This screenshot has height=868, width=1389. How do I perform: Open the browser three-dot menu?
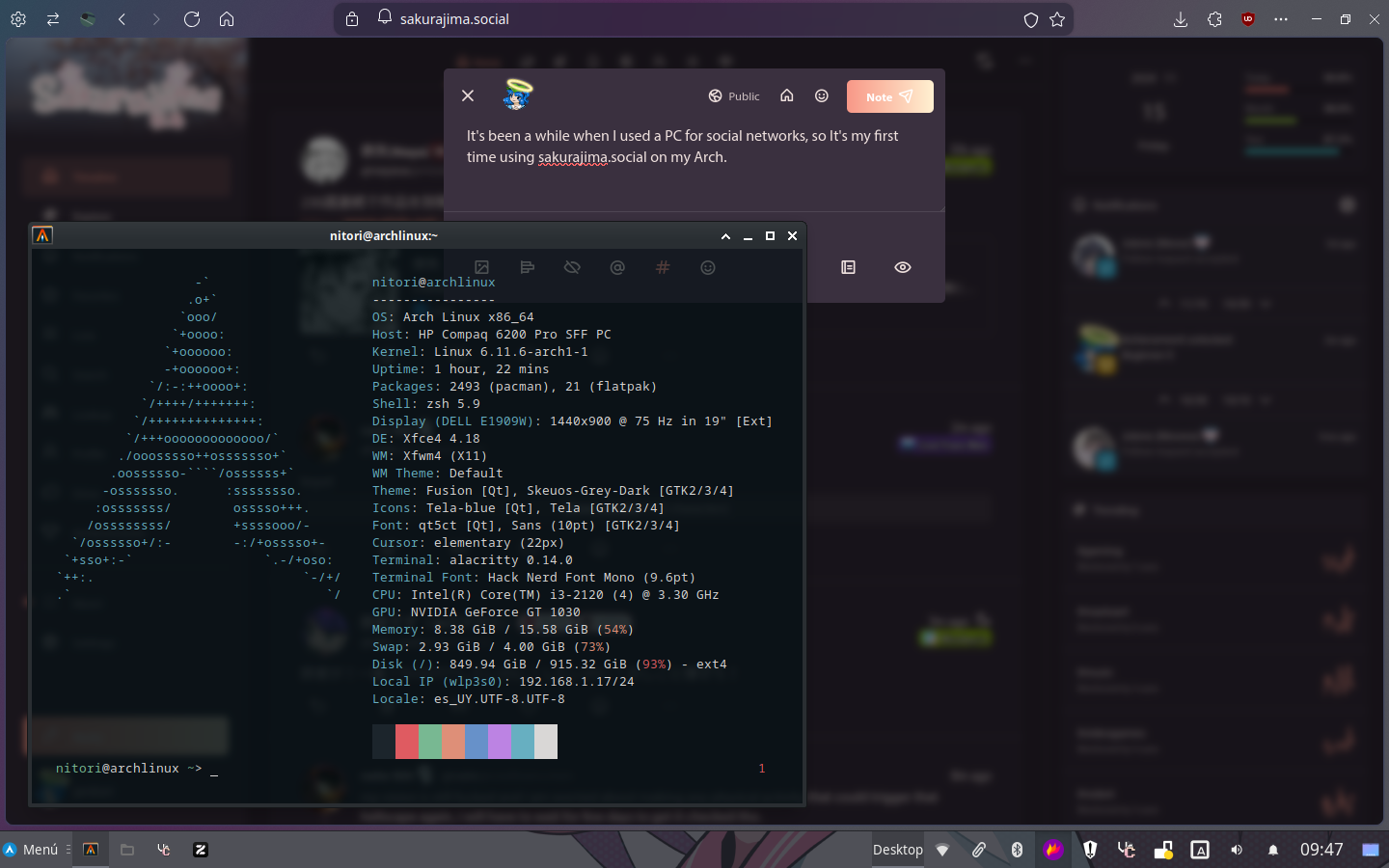pos(1281,19)
